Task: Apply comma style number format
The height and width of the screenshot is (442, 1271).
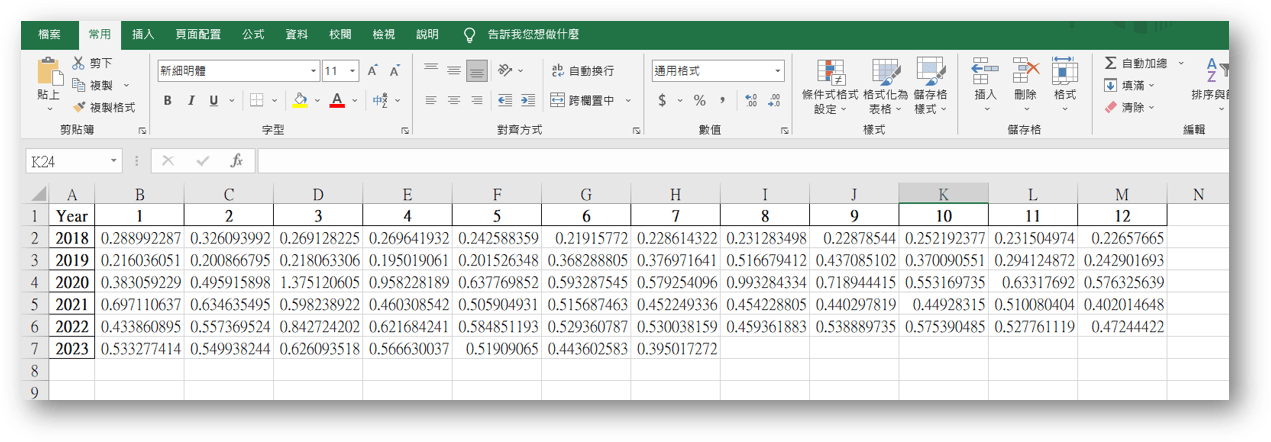Action: coord(722,100)
